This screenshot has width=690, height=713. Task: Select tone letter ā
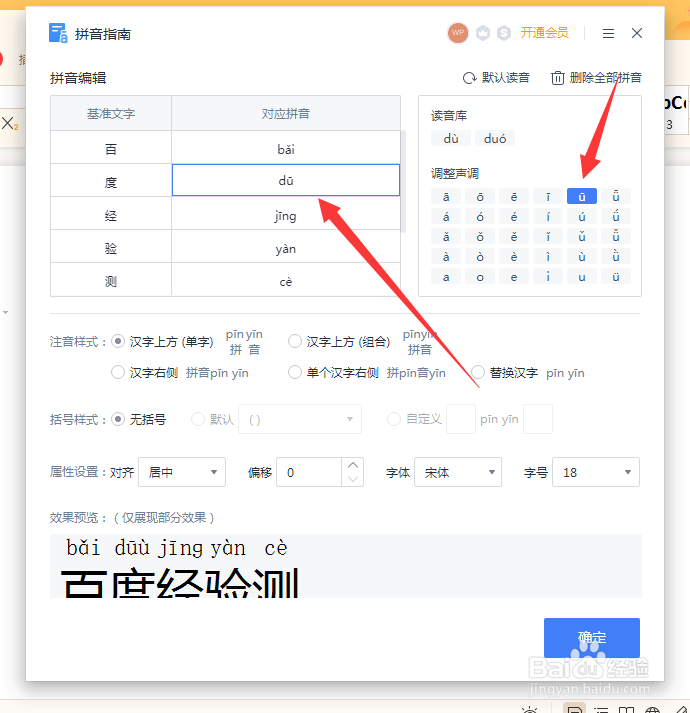pyautogui.click(x=446, y=196)
